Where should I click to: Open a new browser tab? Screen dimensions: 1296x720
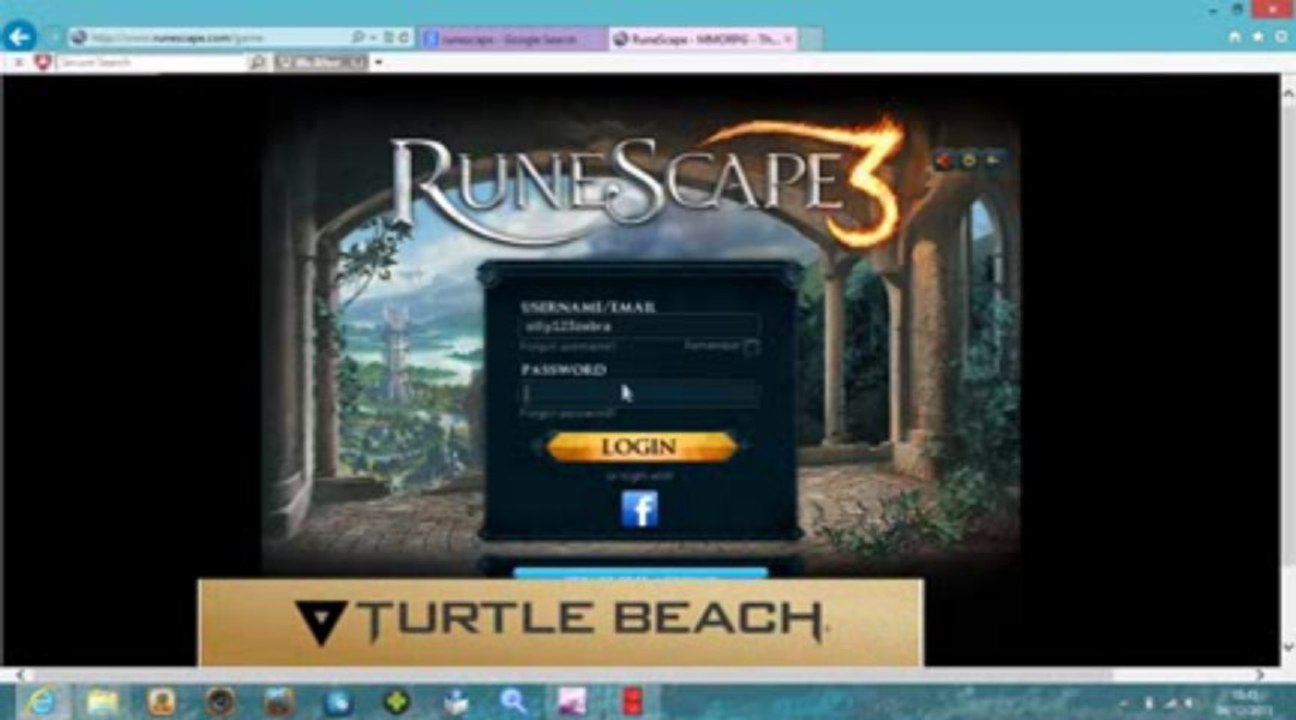pos(811,39)
